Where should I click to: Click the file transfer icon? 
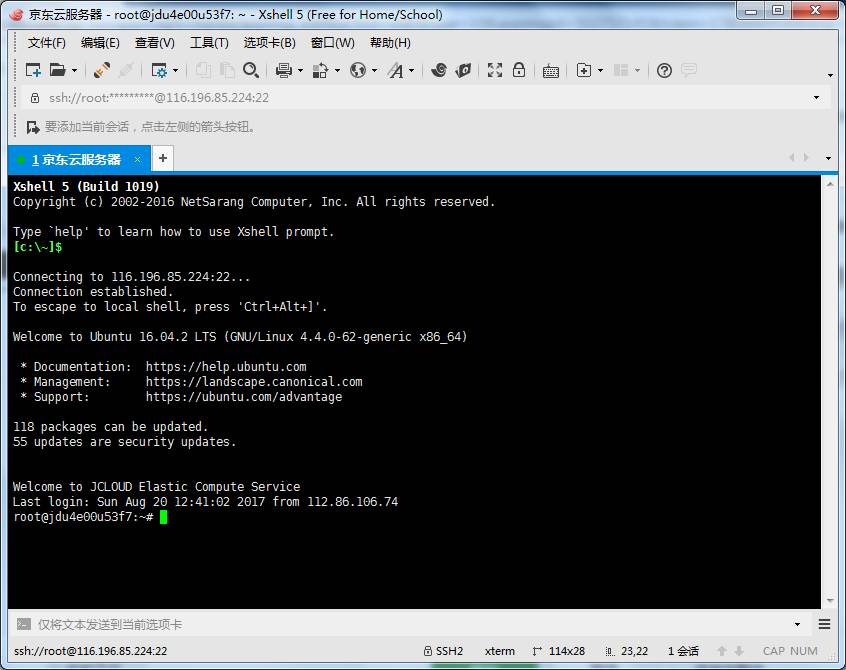click(320, 70)
